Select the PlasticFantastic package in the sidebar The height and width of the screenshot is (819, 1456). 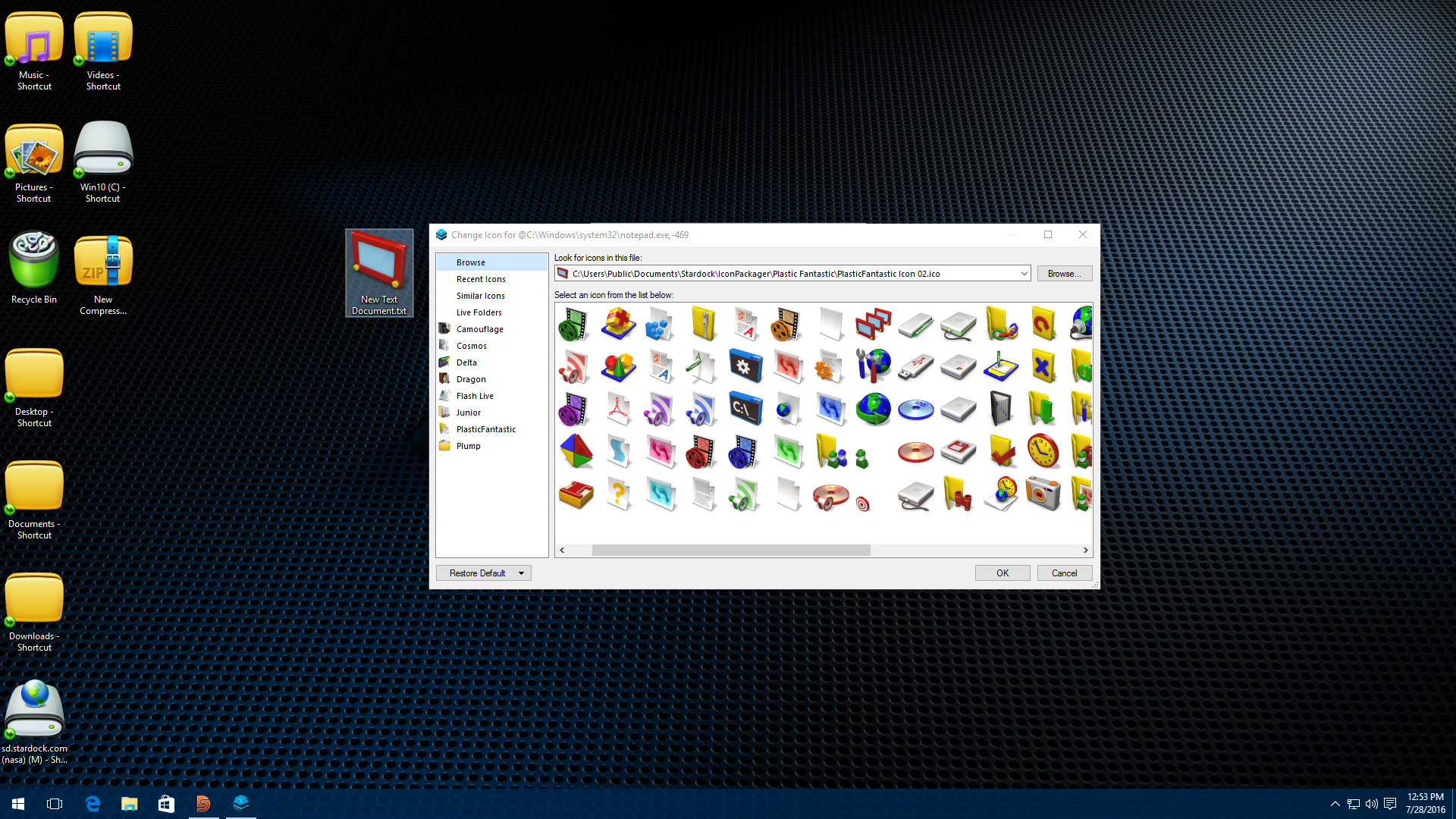[486, 428]
